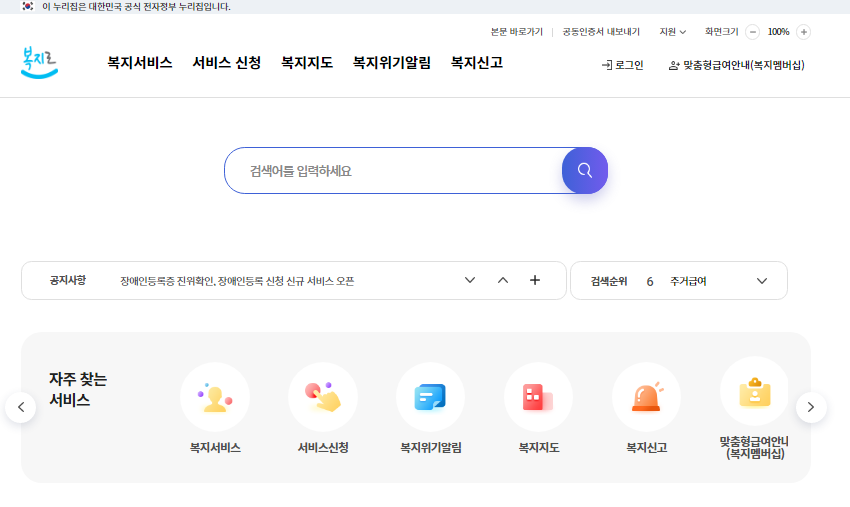This screenshot has height=507, width=850.
Task: Open the 복지지도 main menu
Action: 307,63
